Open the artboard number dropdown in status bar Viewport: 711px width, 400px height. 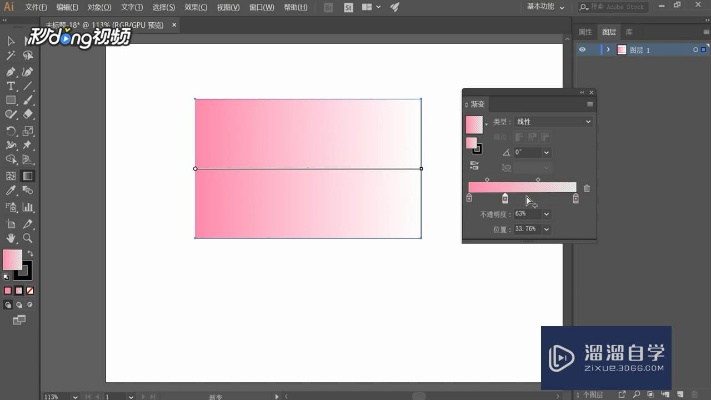[x=131, y=397]
